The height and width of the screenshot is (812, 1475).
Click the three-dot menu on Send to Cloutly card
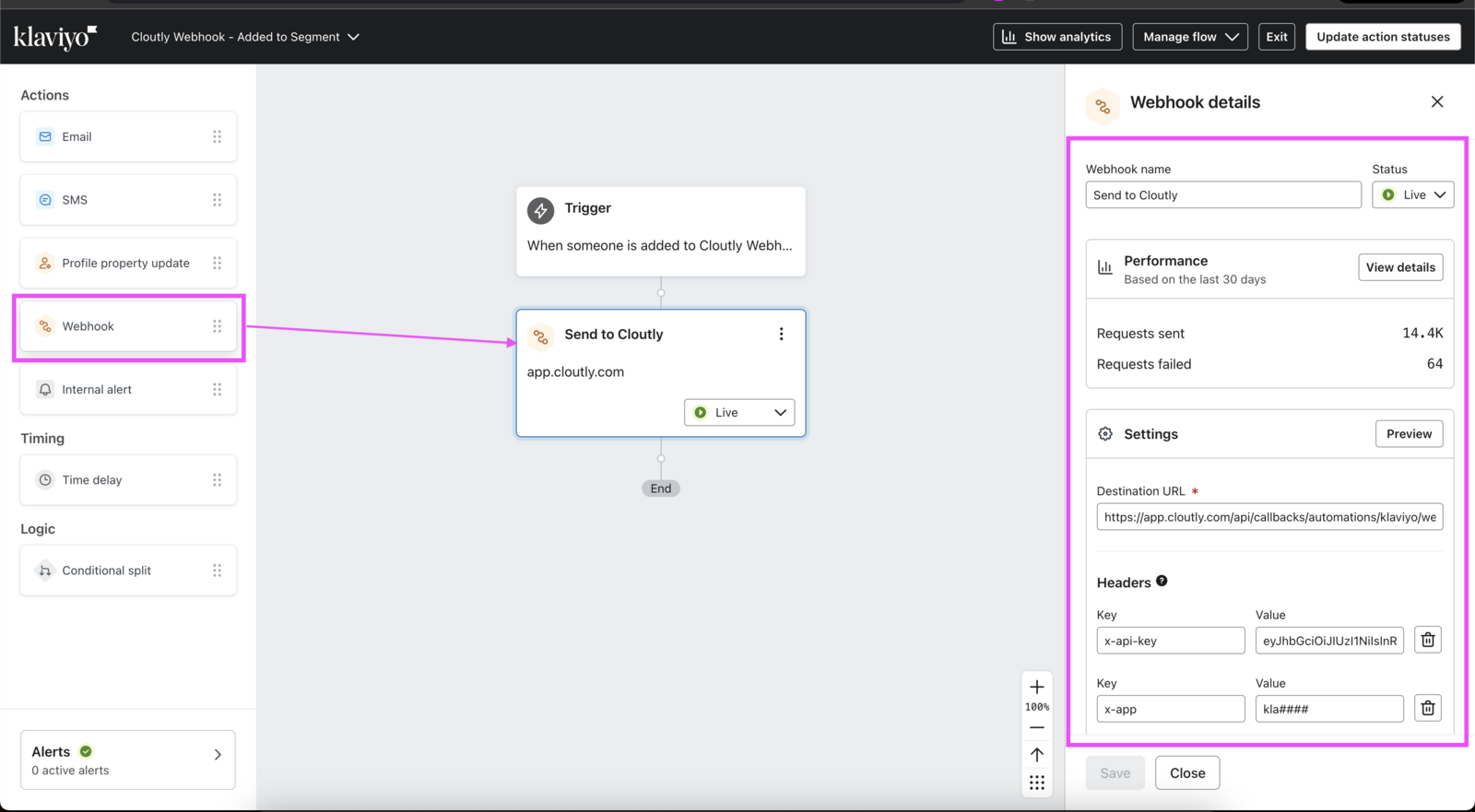pyautogui.click(x=781, y=335)
